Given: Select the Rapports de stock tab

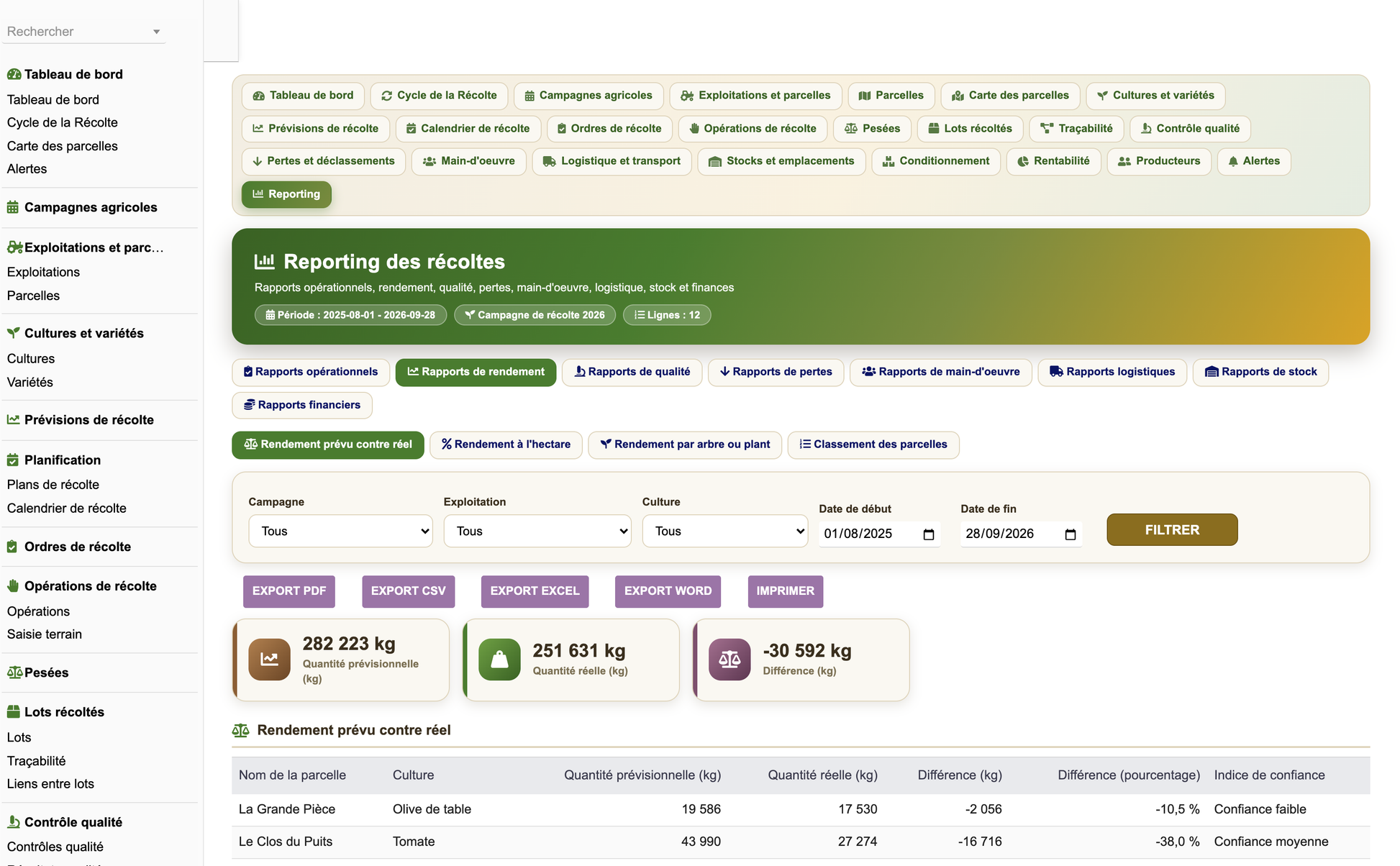Looking at the screenshot, I should tap(1260, 372).
